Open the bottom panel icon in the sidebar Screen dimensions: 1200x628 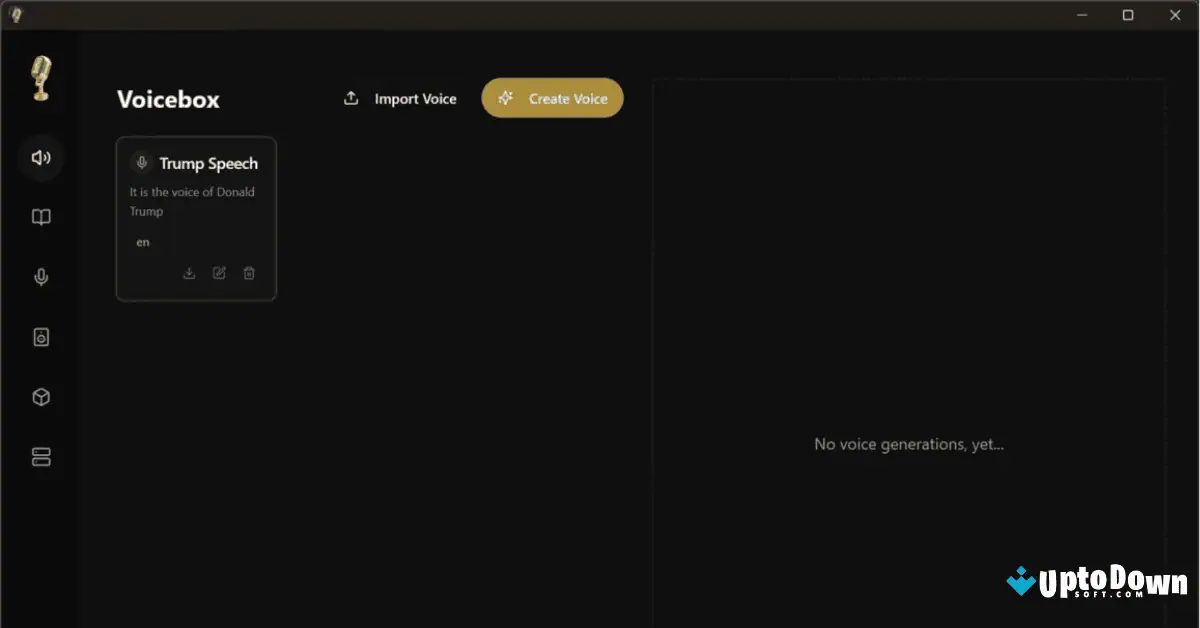coord(40,457)
